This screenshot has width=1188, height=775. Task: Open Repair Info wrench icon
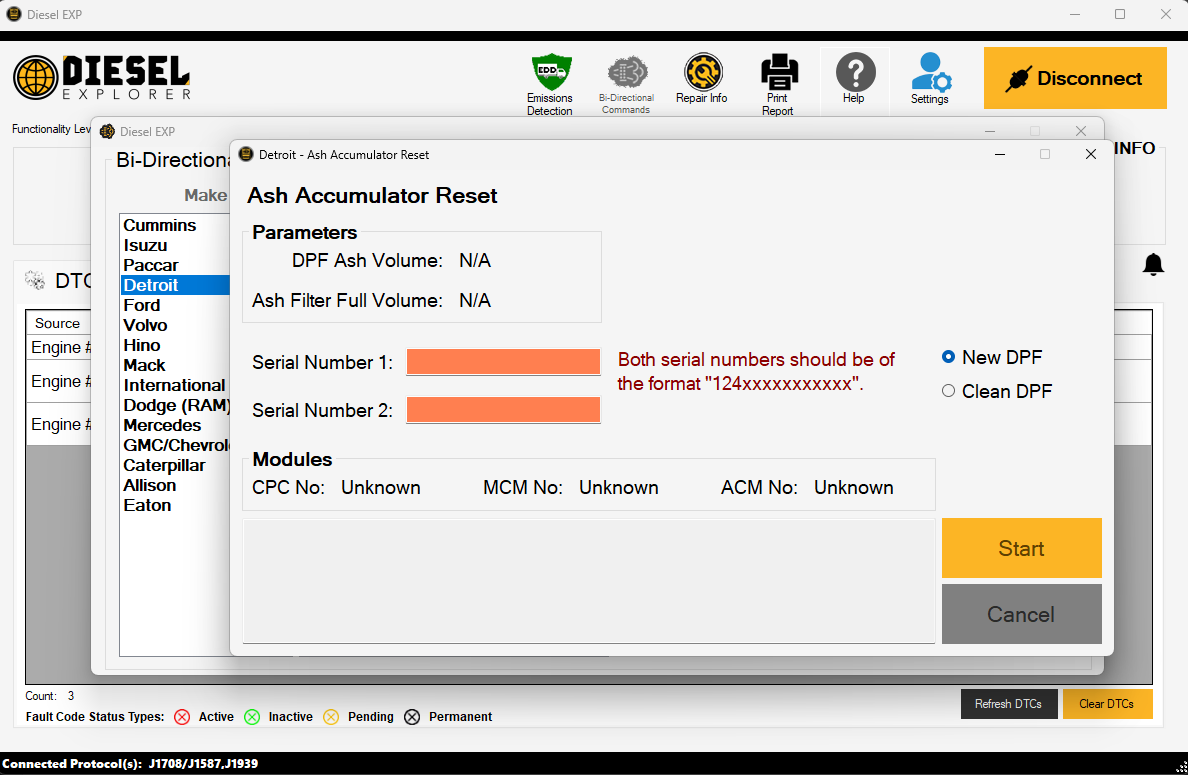[x=702, y=73]
